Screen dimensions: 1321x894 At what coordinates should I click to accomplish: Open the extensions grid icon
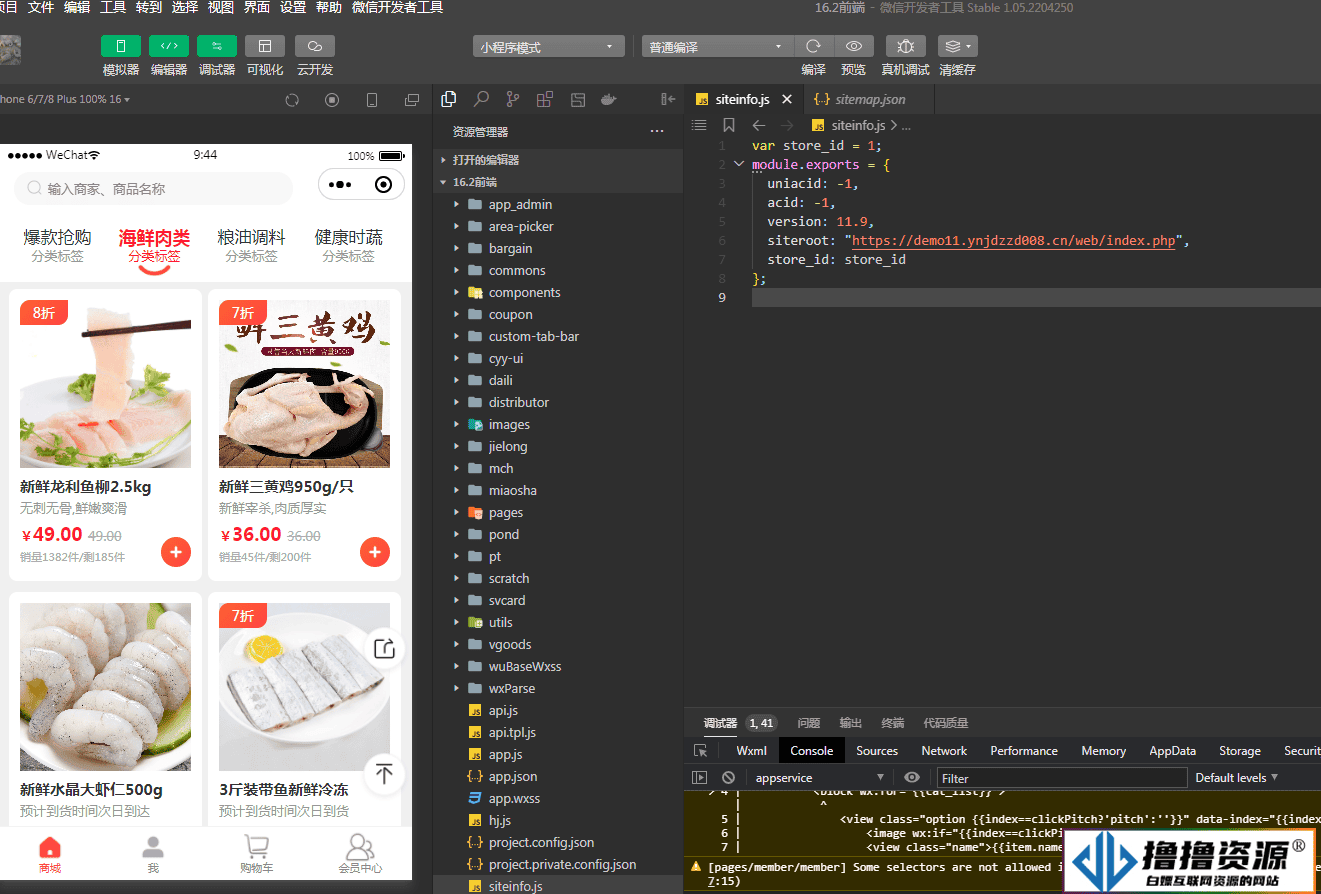pyautogui.click(x=545, y=99)
